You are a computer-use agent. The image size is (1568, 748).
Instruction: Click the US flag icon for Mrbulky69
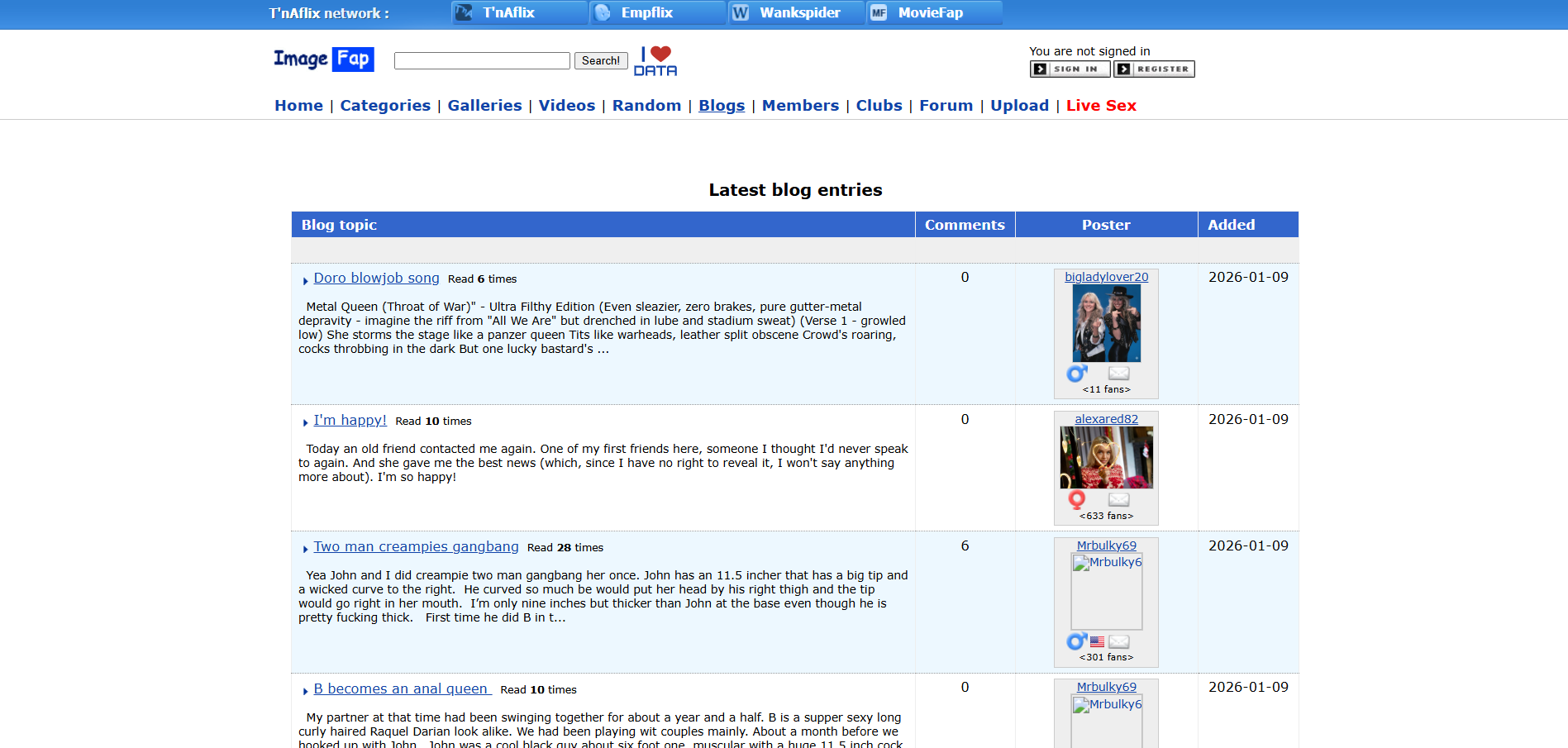pyautogui.click(x=1097, y=641)
